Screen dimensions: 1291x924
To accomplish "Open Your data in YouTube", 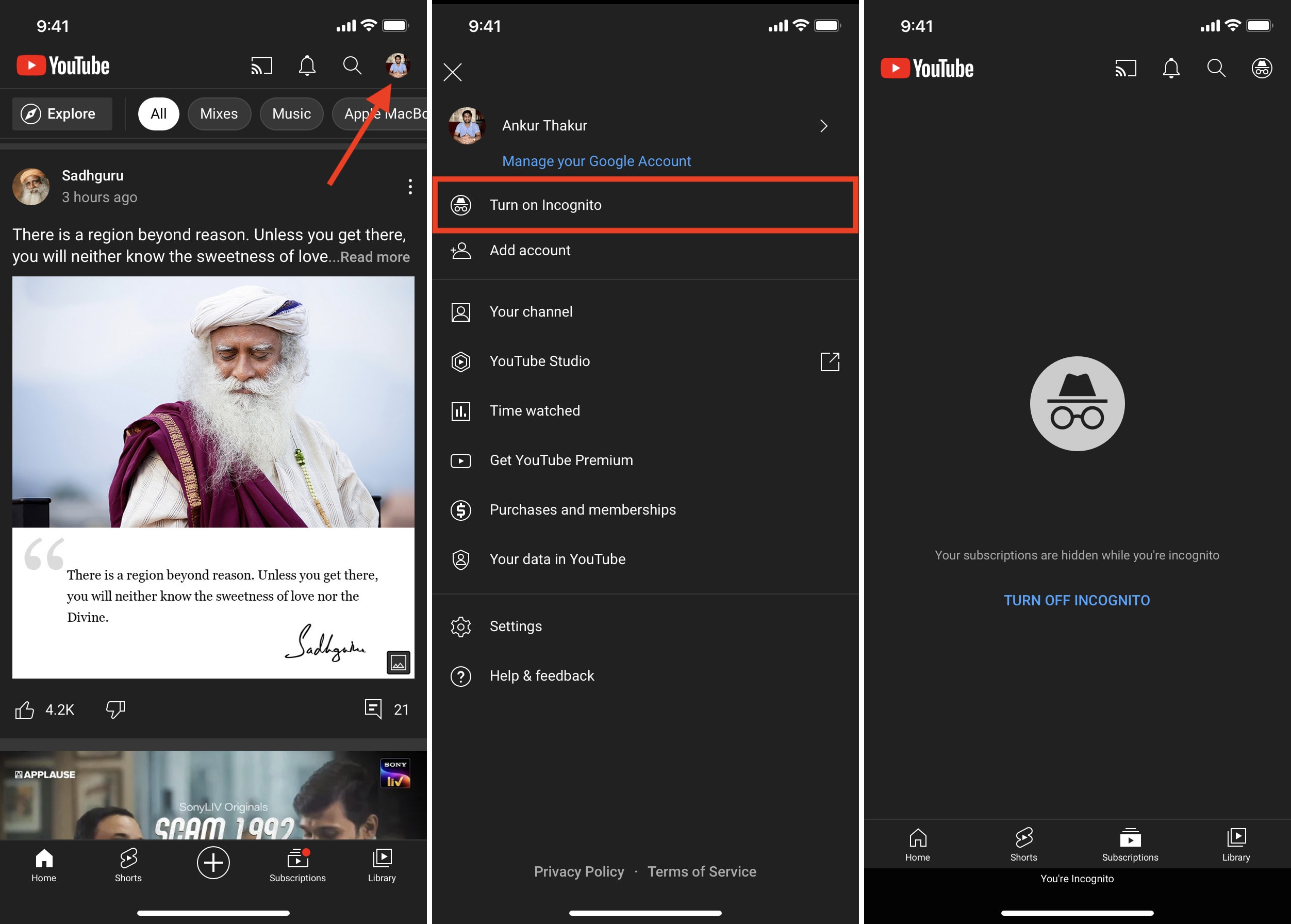I will click(x=645, y=559).
